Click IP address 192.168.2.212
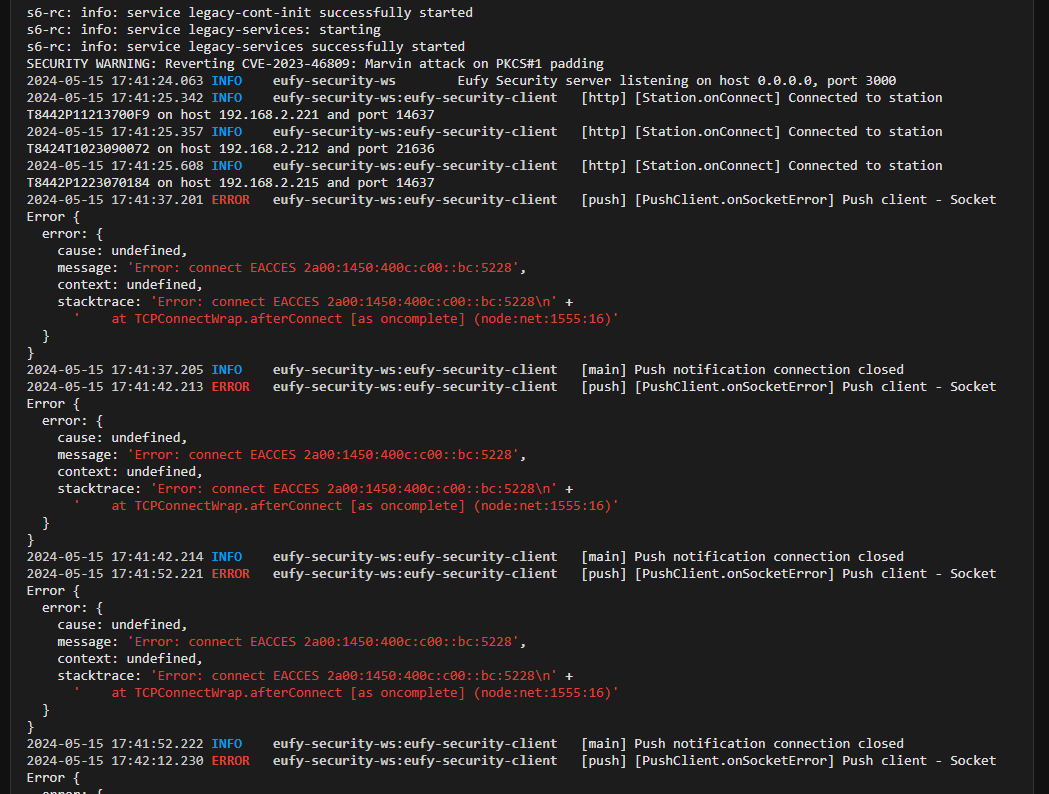The image size is (1049, 794). [269, 148]
